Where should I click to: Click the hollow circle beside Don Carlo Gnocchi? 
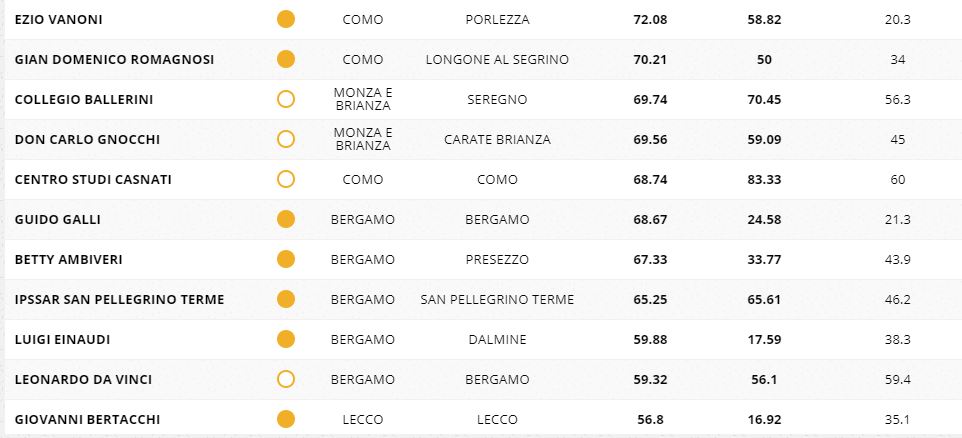286,139
